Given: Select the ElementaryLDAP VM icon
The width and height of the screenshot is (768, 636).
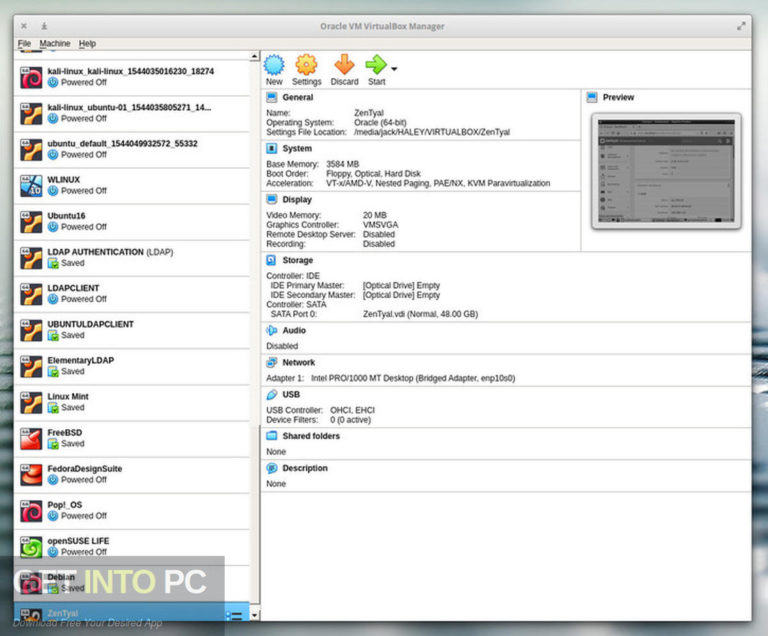Looking at the screenshot, I should pyautogui.click(x=31, y=367).
